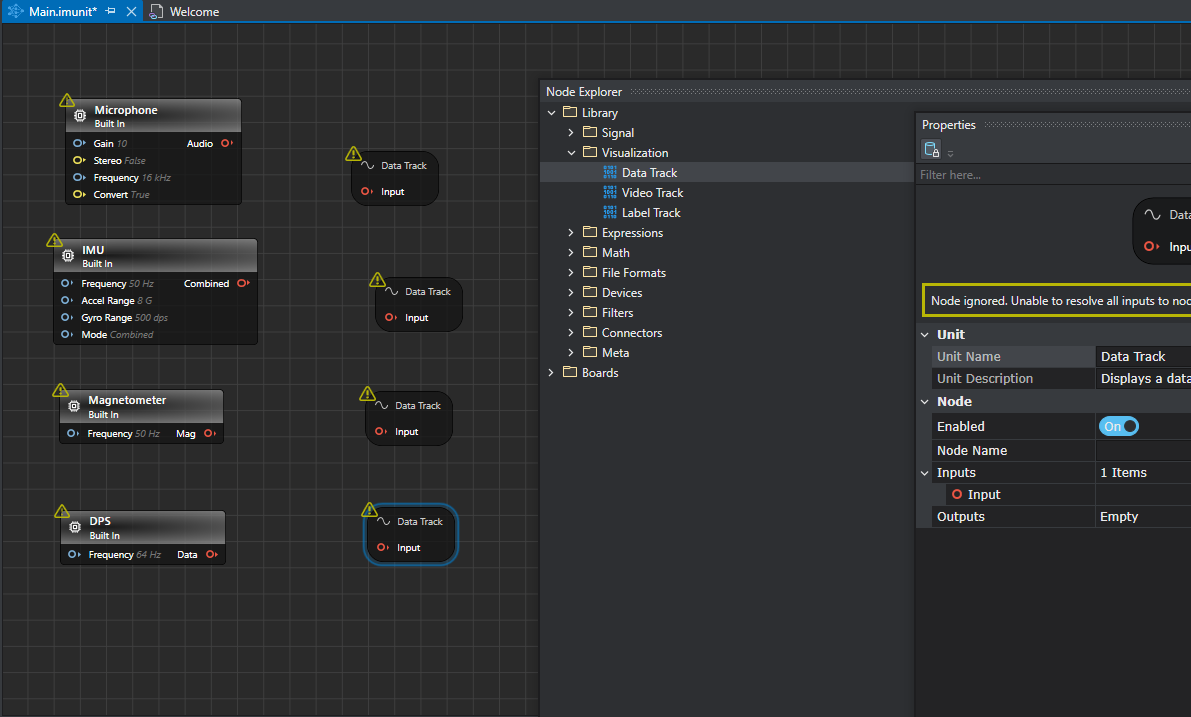The height and width of the screenshot is (717, 1191).
Task: Click the IMU node chip icon
Action: coord(68,255)
